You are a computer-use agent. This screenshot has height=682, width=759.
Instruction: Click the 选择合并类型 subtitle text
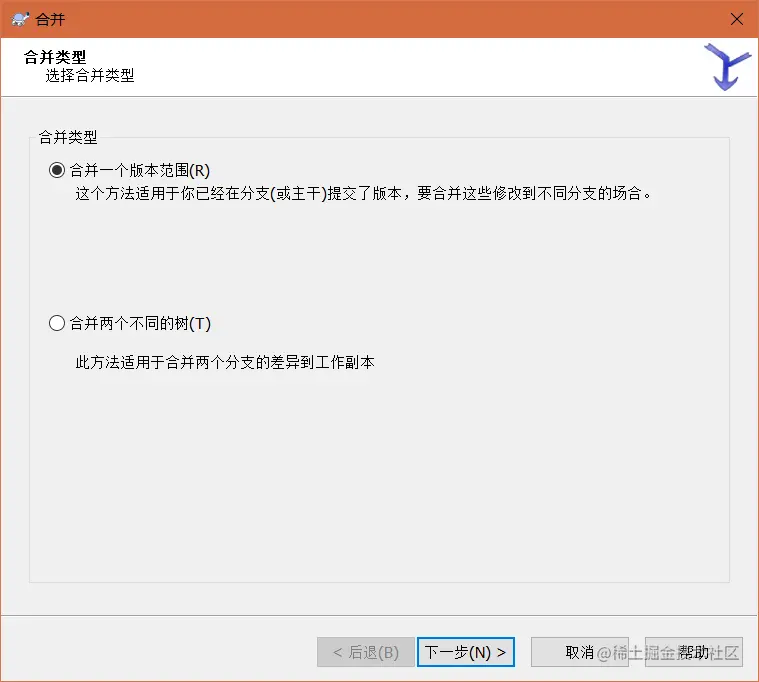[90, 76]
